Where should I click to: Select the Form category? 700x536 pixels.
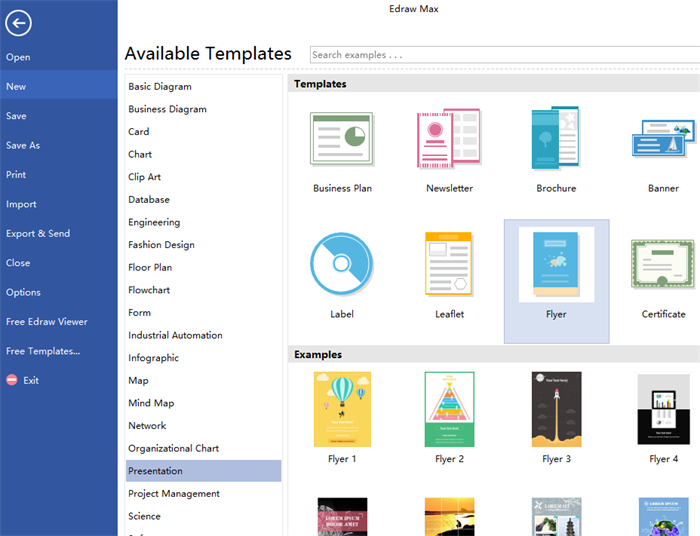(x=204, y=313)
